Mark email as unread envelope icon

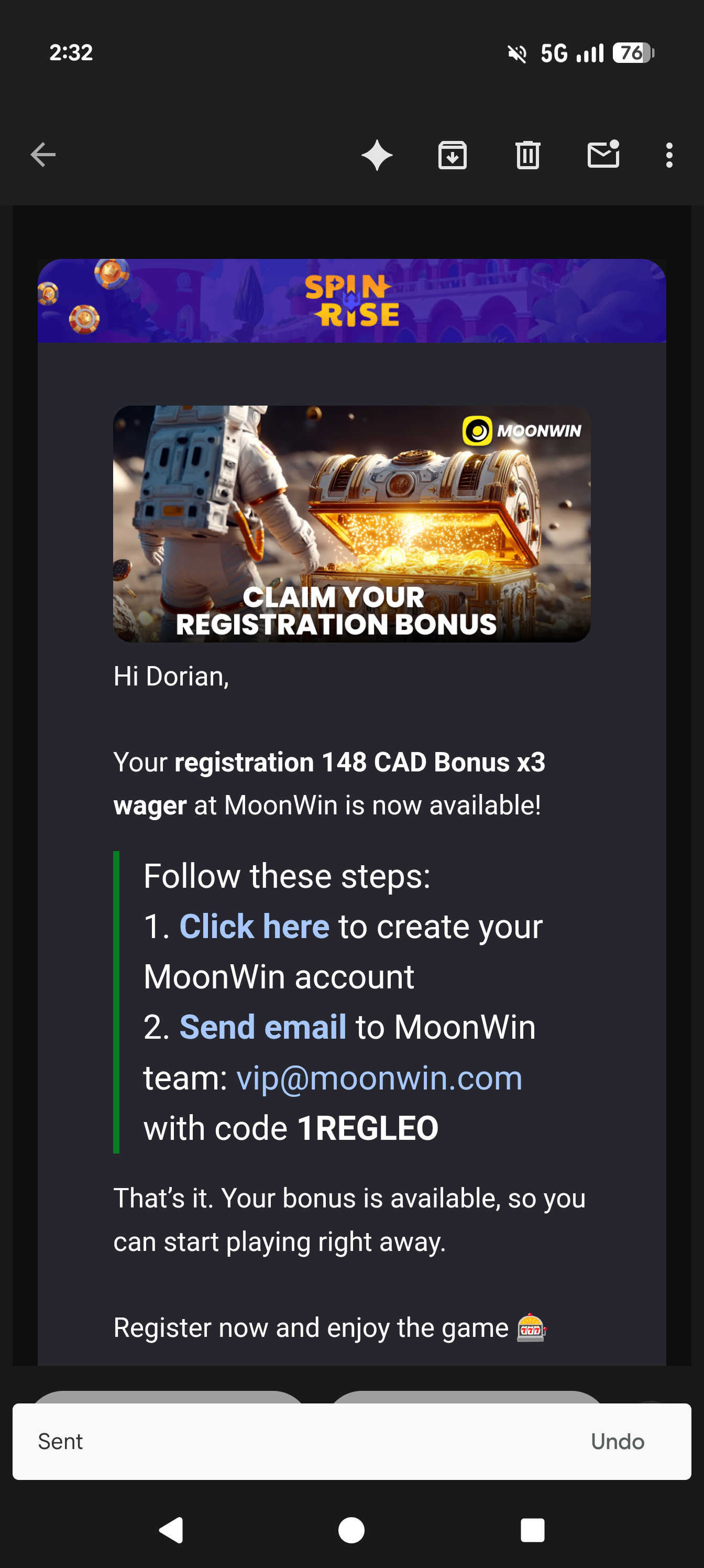603,154
